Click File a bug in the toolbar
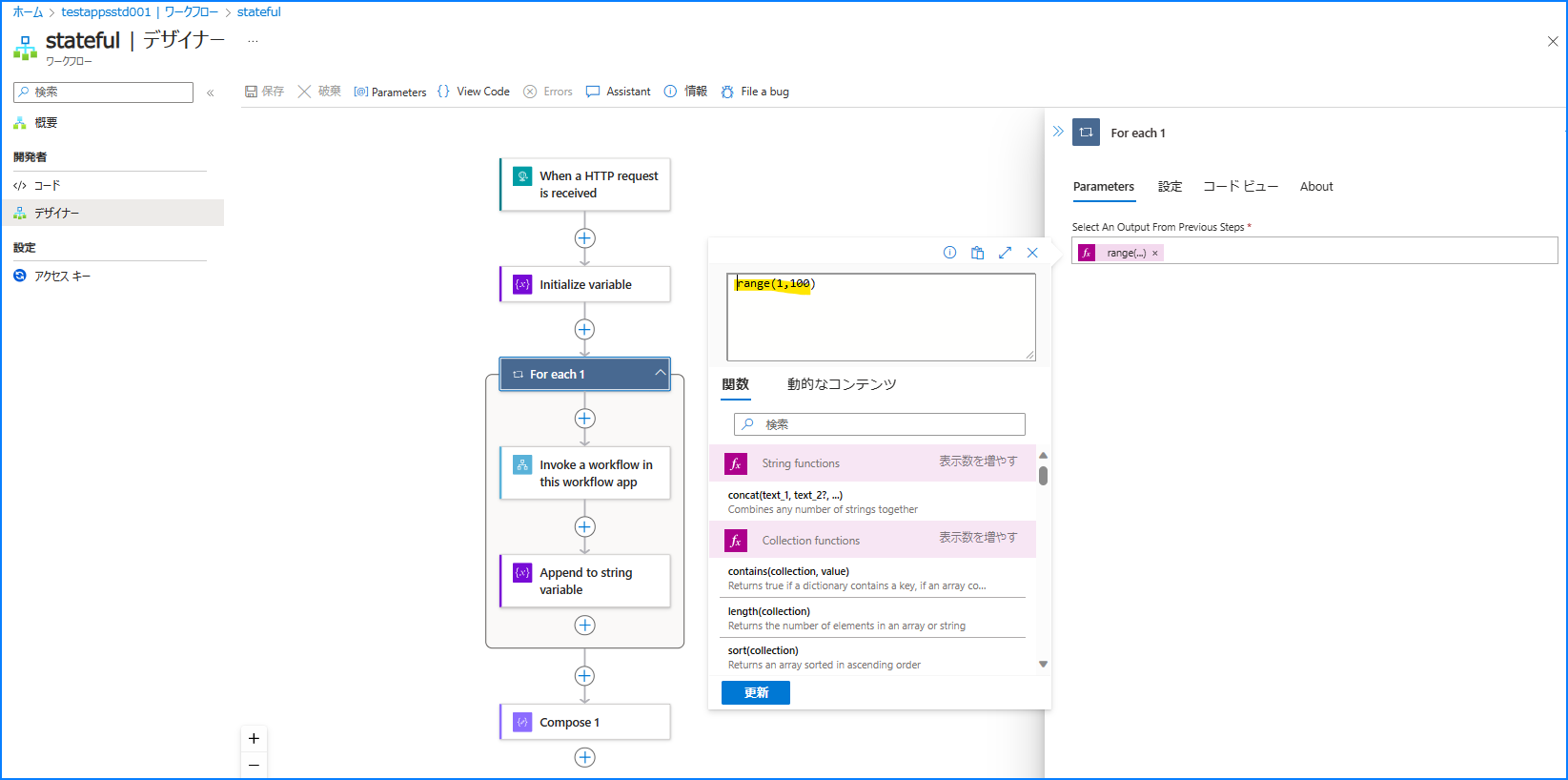This screenshot has height=780, width=1568. pos(755,92)
